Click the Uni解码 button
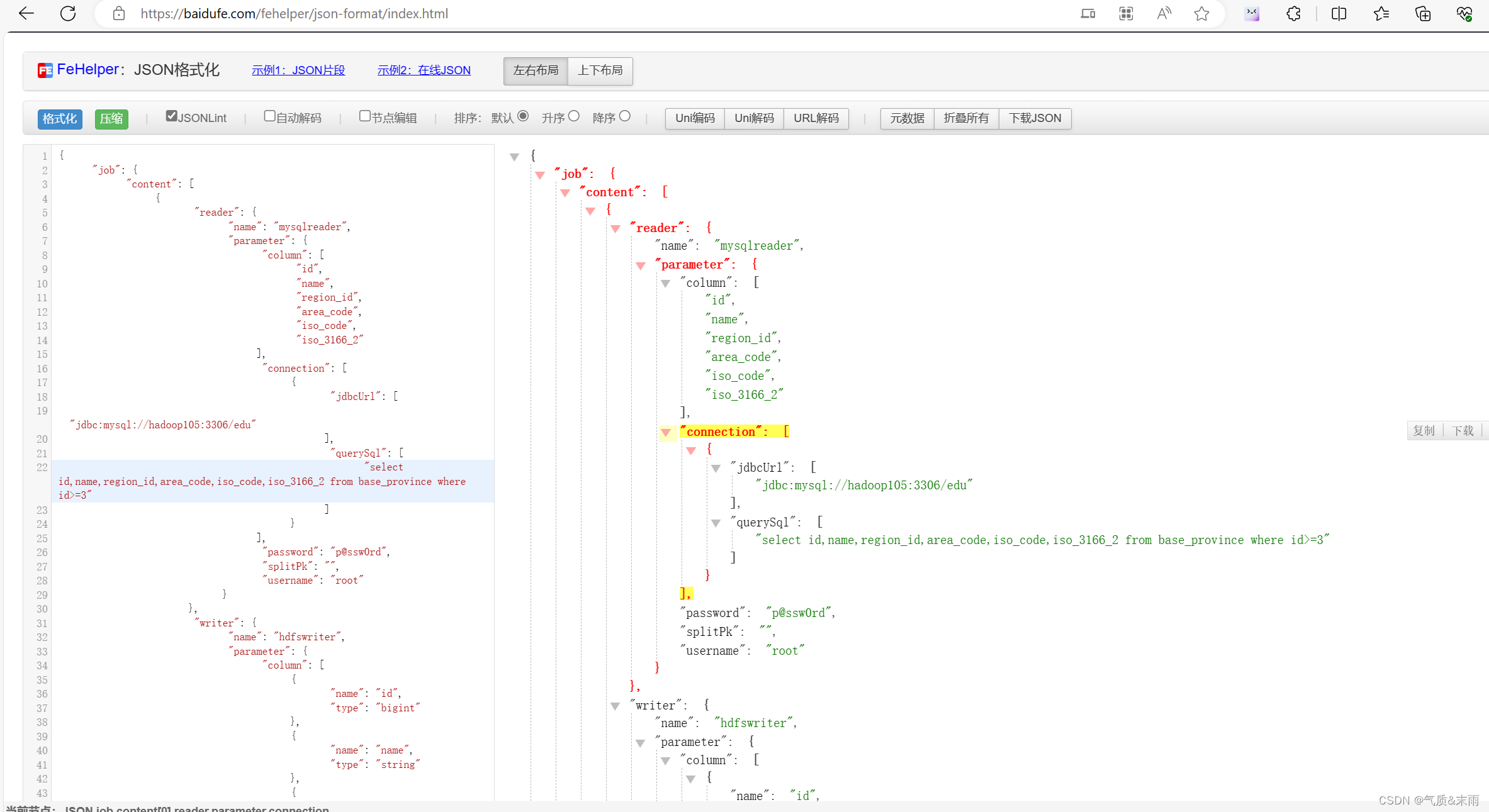This screenshot has height=812, width=1489. 754,118
